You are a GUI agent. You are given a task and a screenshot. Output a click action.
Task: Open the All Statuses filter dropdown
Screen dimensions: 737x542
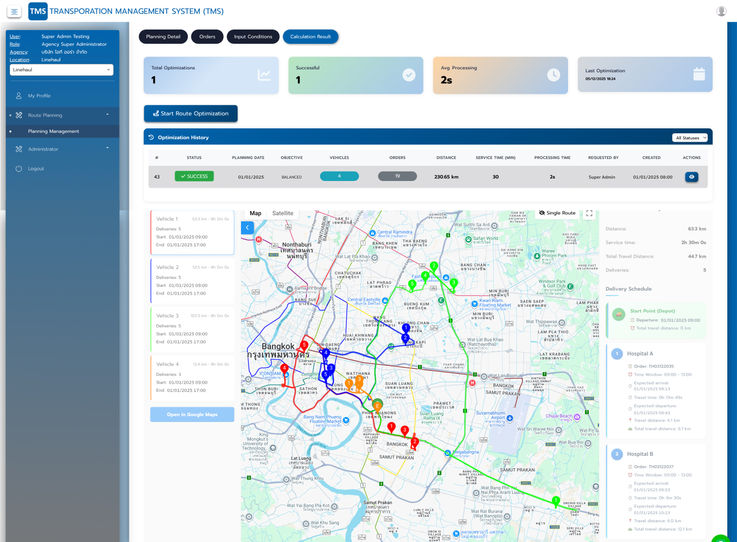point(690,138)
